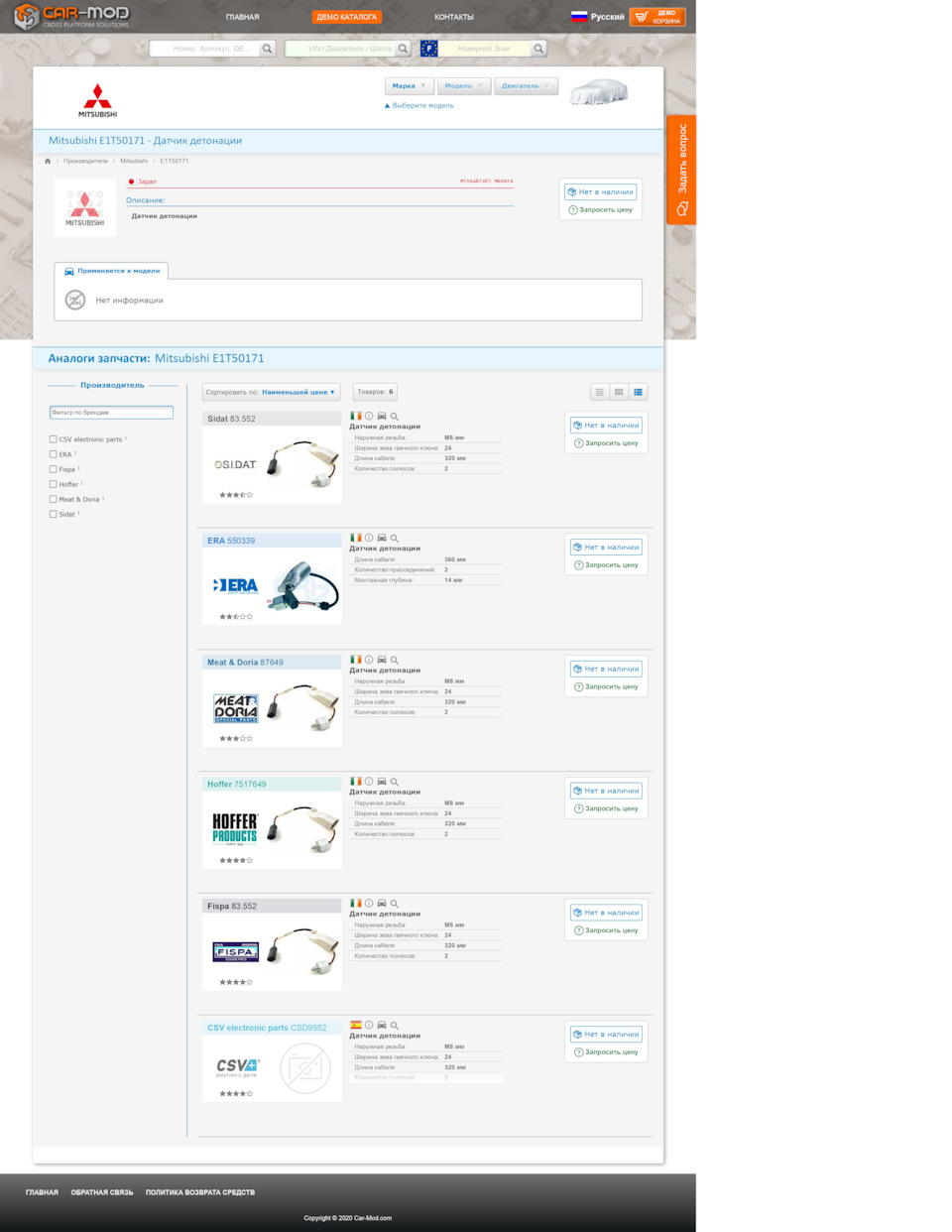Screen dimensions: 952x1232
Task: Click Производители in the breadcrumbs
Action: pos(86,161)
